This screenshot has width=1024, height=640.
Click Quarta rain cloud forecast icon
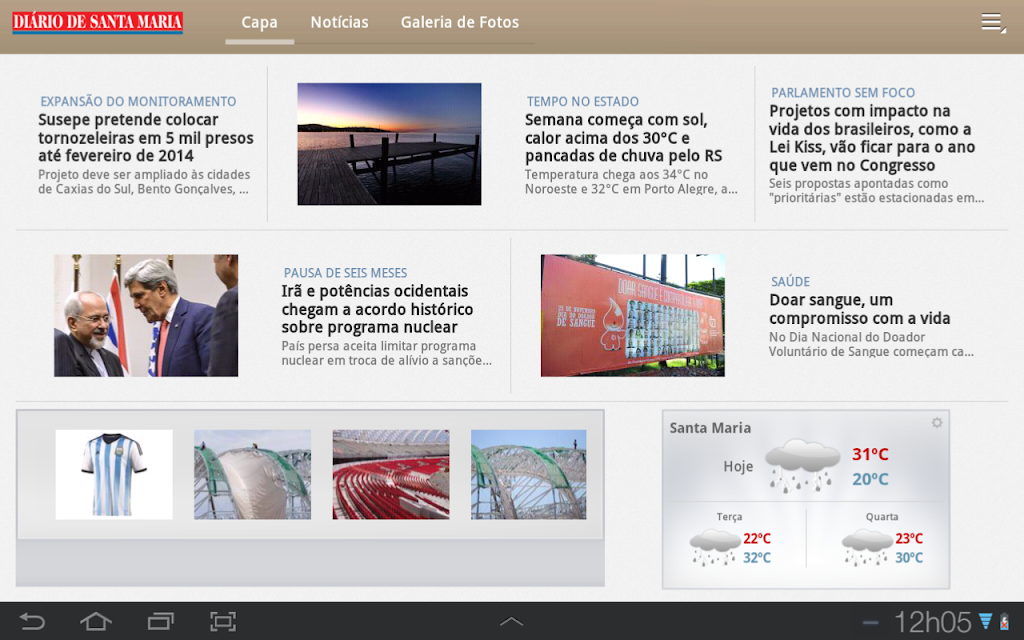coord(867,547)
